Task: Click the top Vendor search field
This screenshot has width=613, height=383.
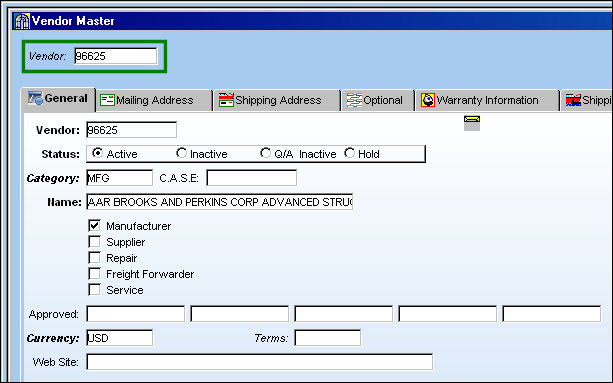Action: (116, 56)
